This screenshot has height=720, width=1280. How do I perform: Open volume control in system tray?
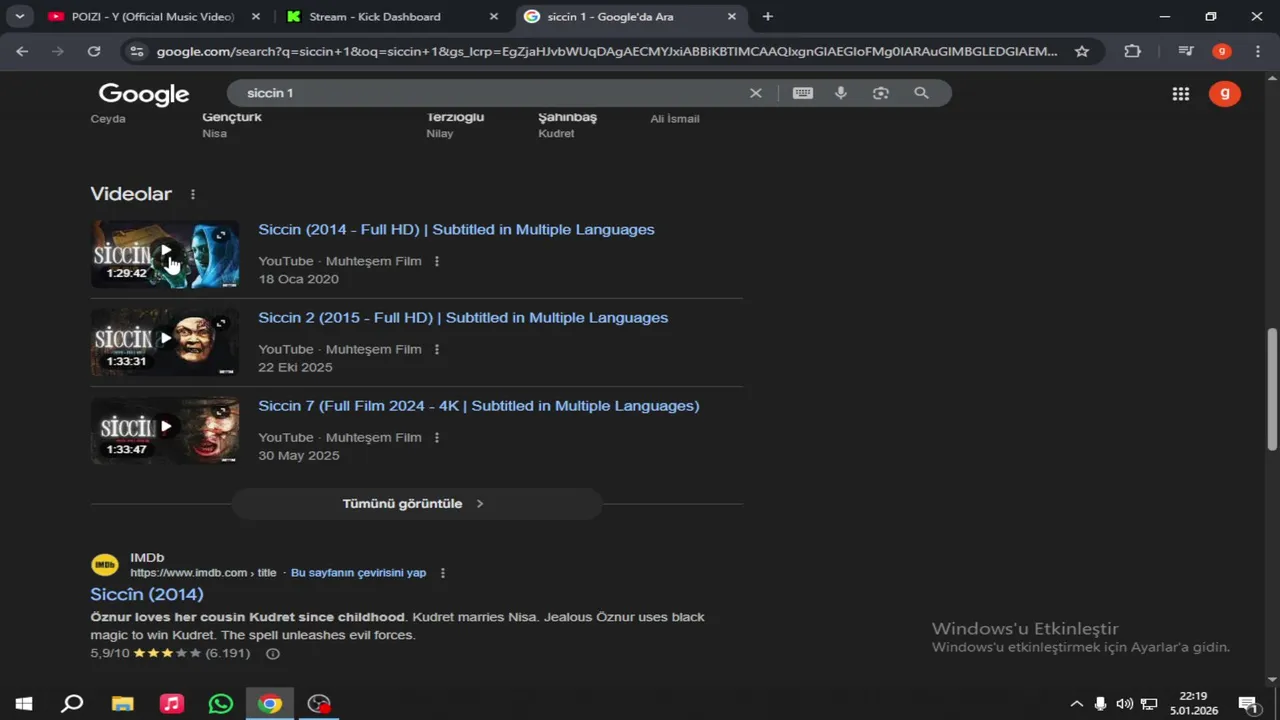(1125, 704)
